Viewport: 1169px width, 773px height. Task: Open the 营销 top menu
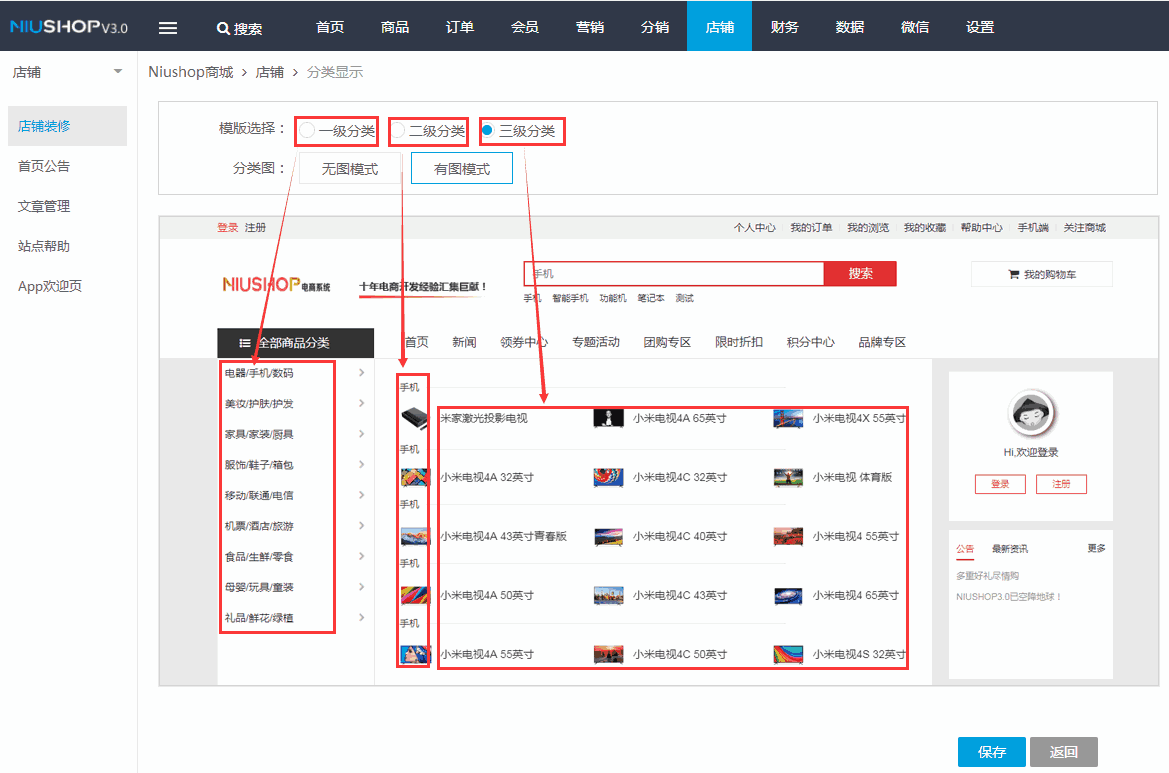[590, 27]
